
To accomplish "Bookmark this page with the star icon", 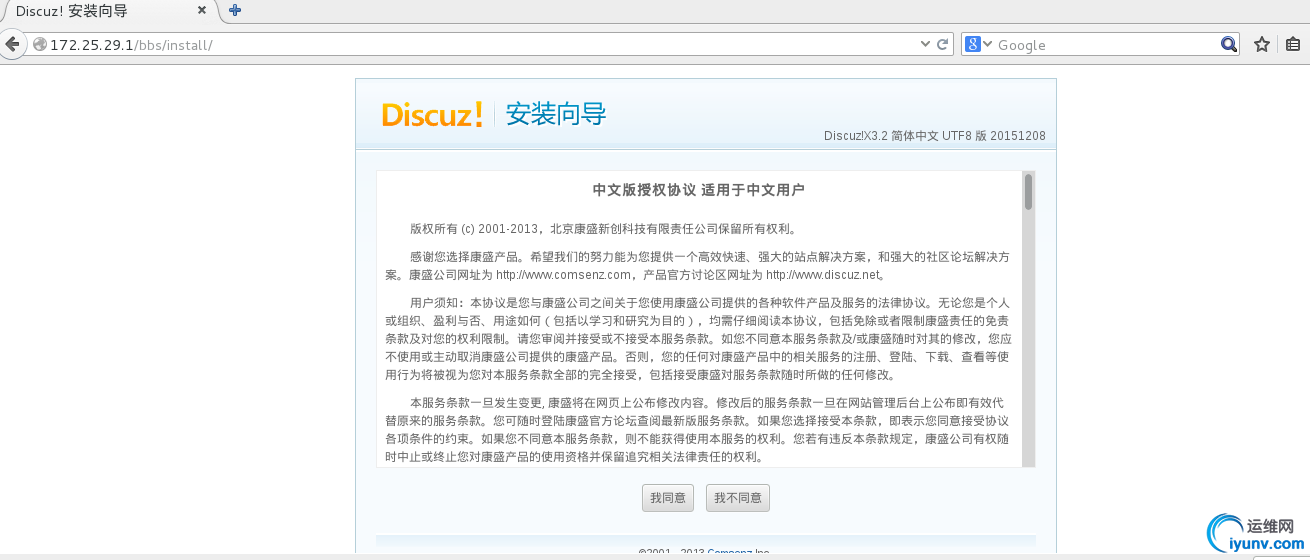I will point(1262,44).
